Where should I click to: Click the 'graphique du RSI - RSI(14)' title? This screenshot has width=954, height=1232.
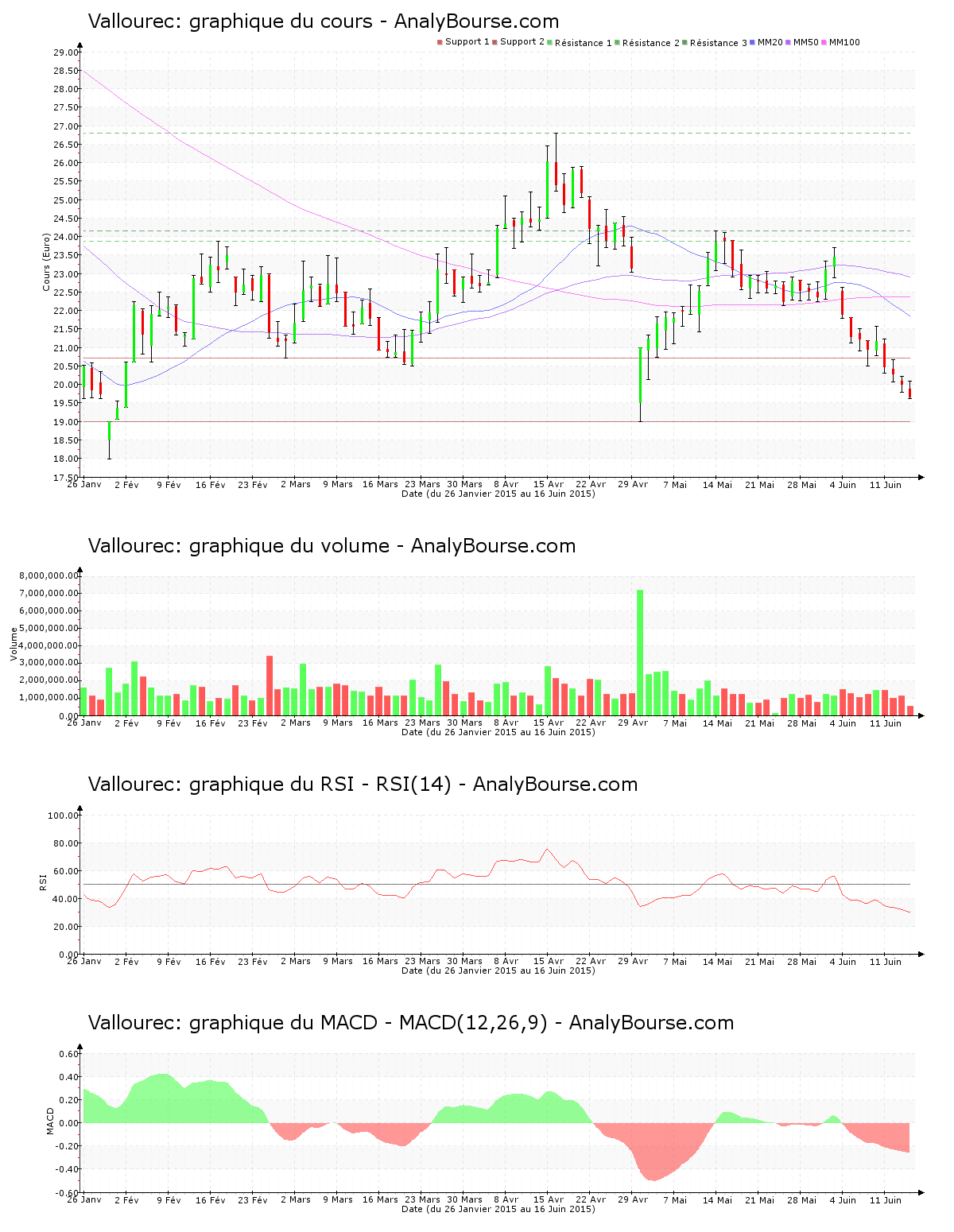(363, 785)
